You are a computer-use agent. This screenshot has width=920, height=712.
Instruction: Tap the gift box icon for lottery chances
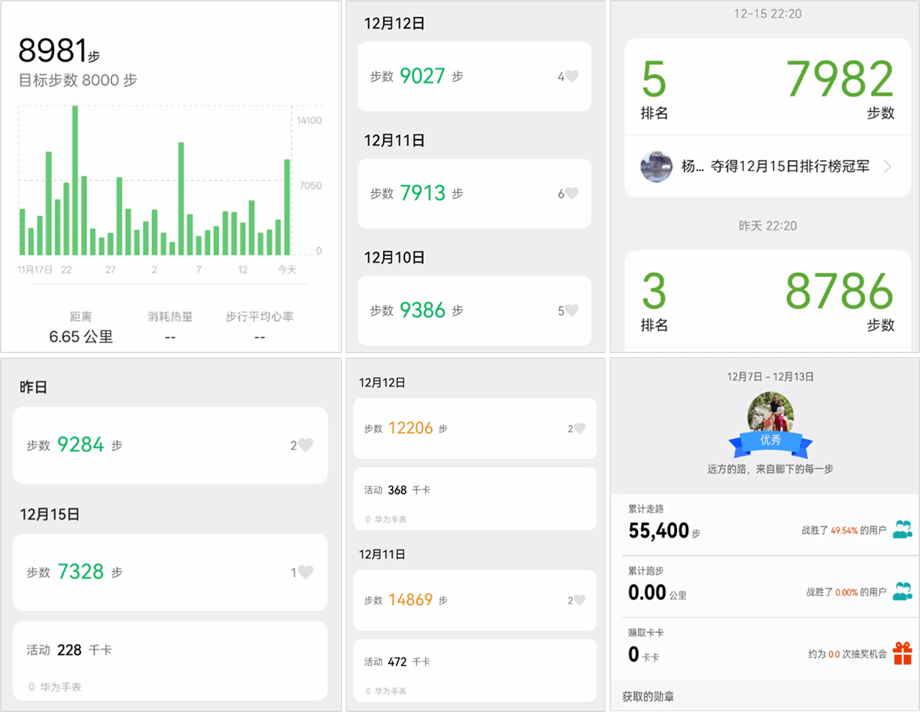902,654
